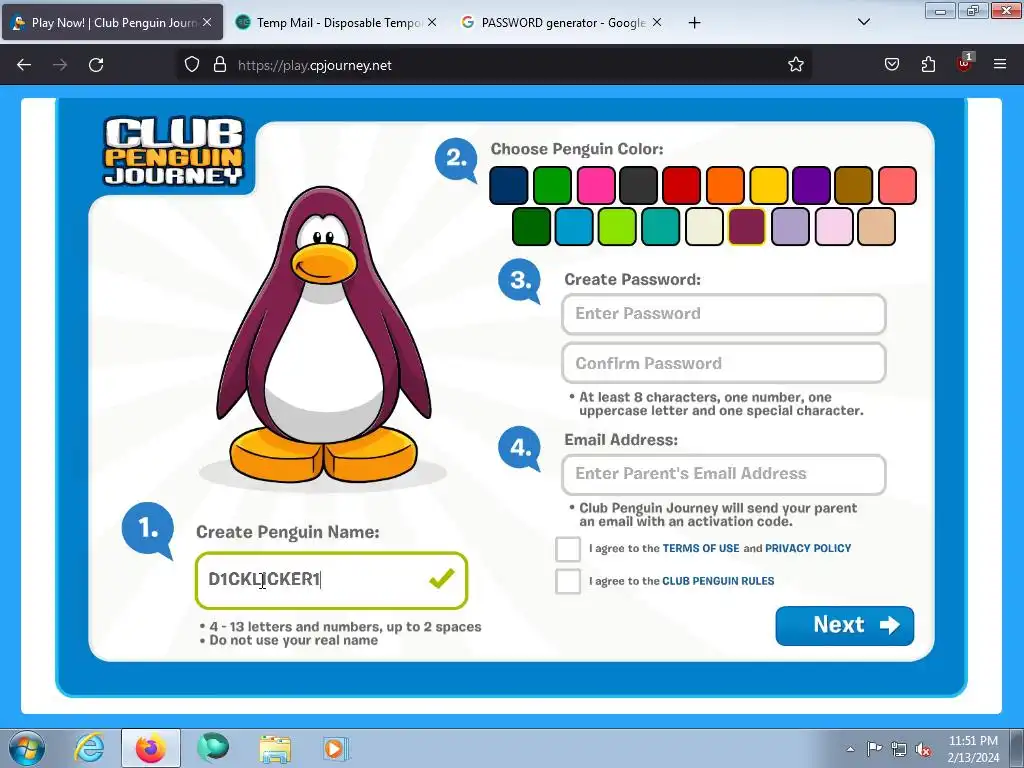Choose the dark blue penguin color
The height and width of the screenshot is (768, 1024).
(x=509, y=185)
